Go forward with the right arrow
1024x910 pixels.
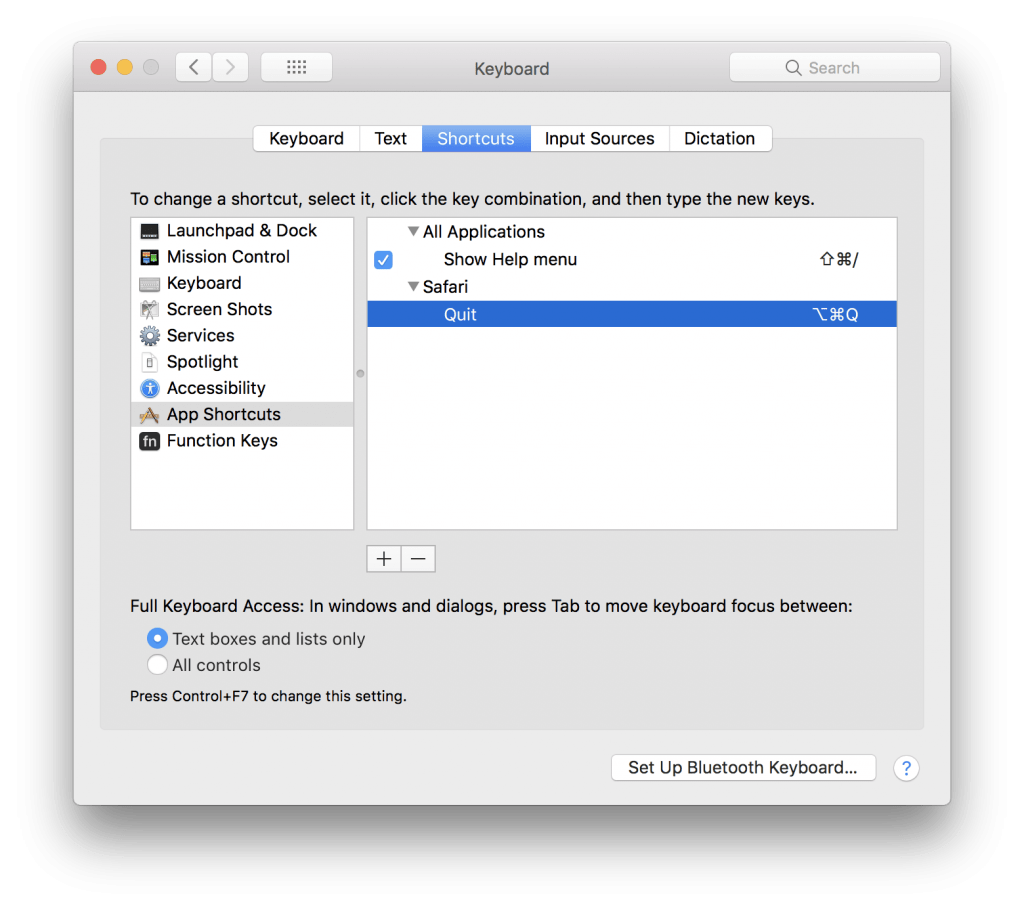230,67
